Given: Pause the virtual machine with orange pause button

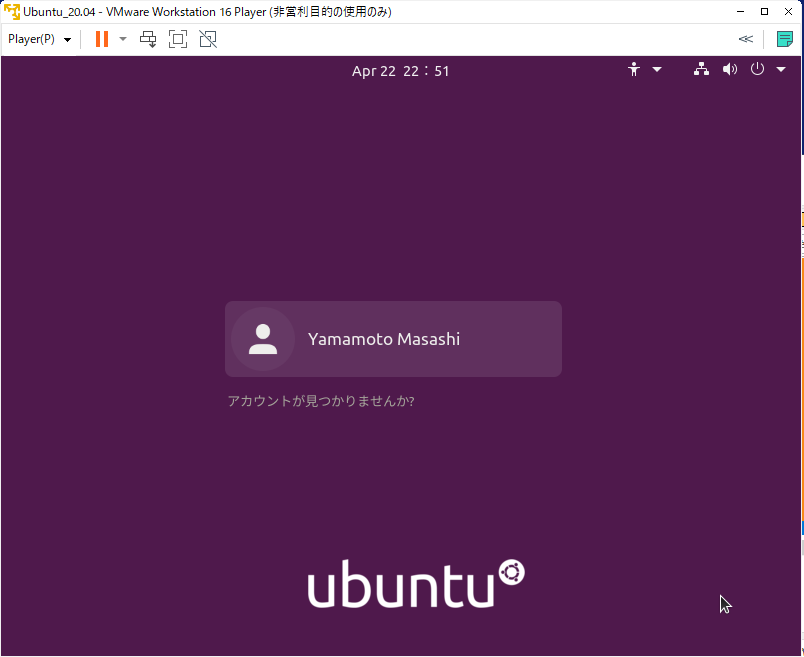Looking at the screenshot, I should [102, 39].
